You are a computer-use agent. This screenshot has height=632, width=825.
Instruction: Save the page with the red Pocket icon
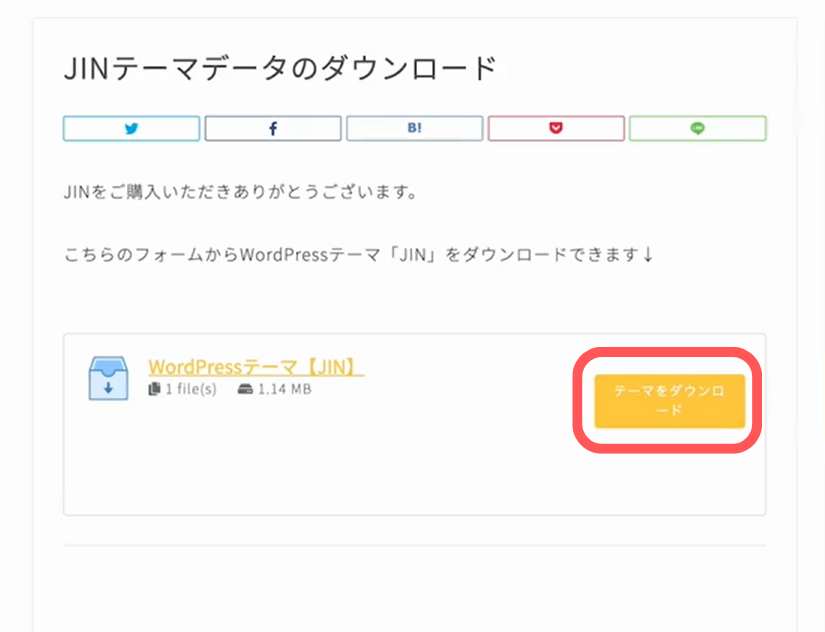pos(556,128)
